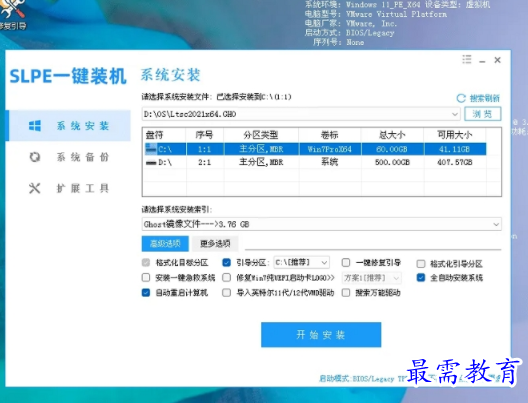The image size is (528, 403).
Task: Open the list menu icon in title bar
Action: pos(467,60)
